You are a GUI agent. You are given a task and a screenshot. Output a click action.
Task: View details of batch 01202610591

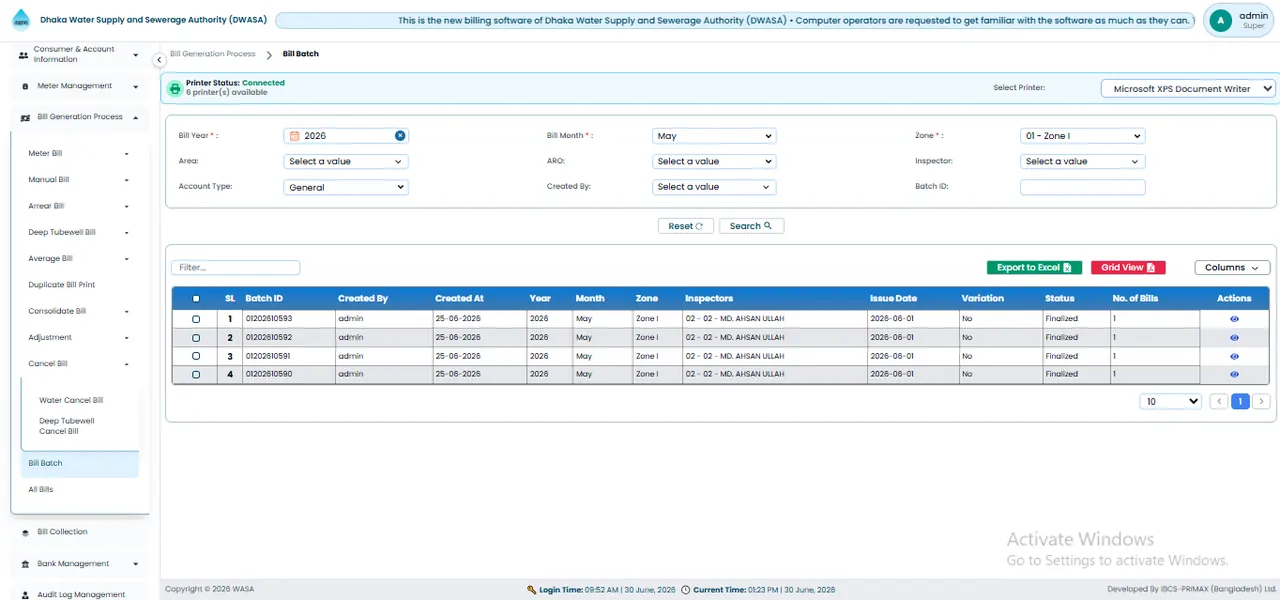pyautogui.click(x=1234, y=356)
